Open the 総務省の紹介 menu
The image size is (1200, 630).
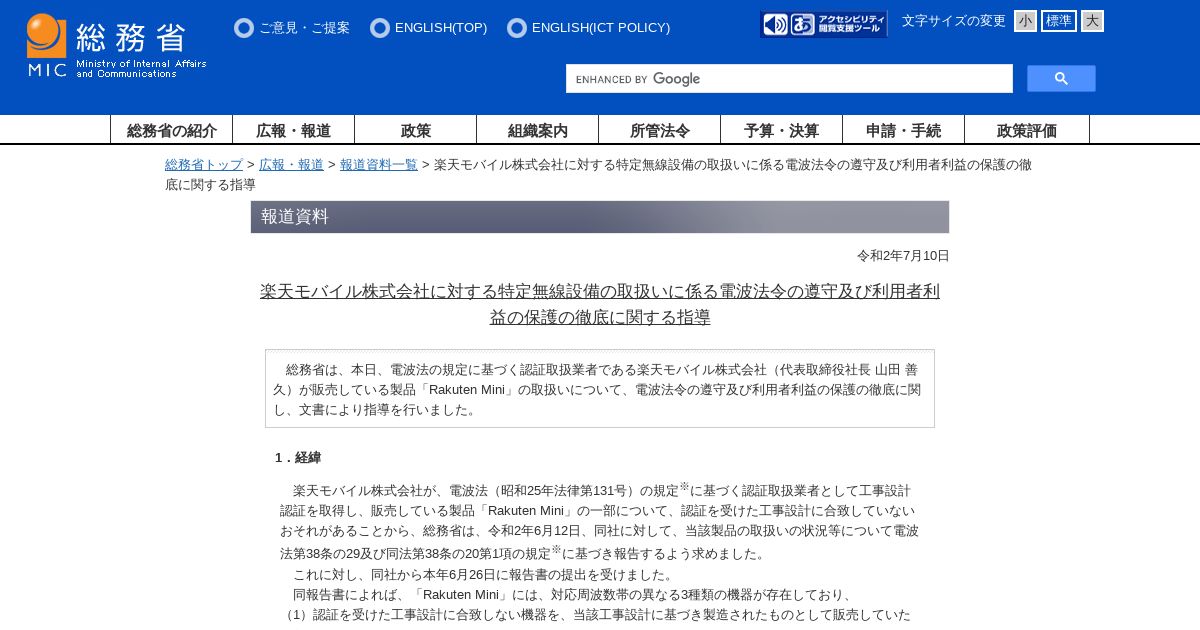172,130
